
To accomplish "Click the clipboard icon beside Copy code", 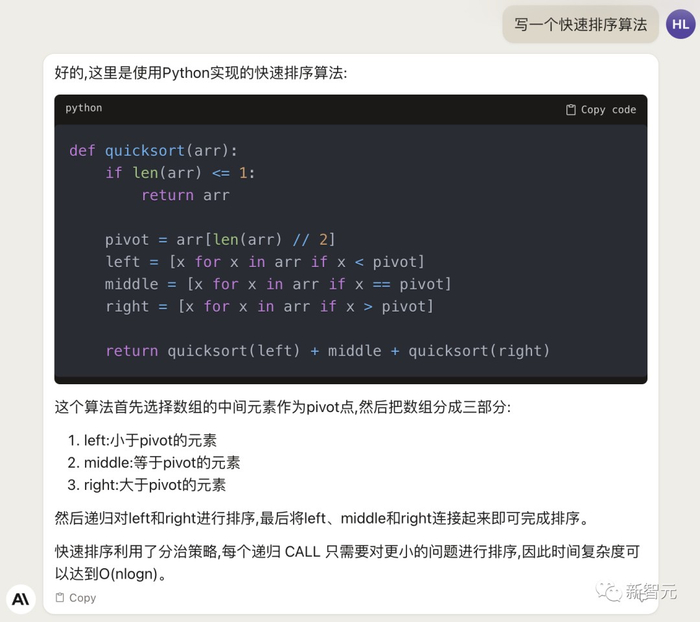I will point(571,110).
